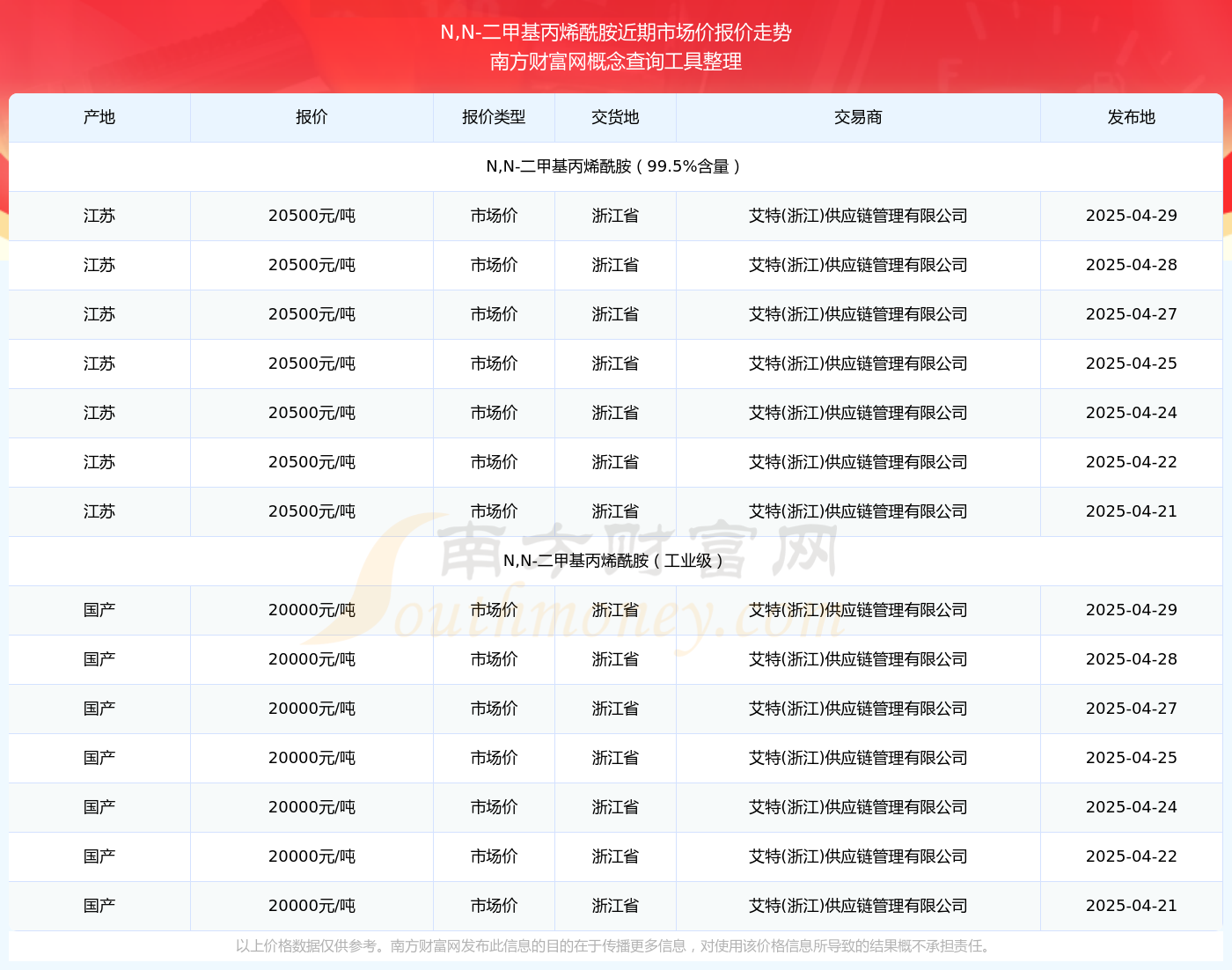This screenshot has width=1232, height=970.
Task: Click 浙江省 in the 国产 2025-04-21 row
Action: [x=615, y=906]
